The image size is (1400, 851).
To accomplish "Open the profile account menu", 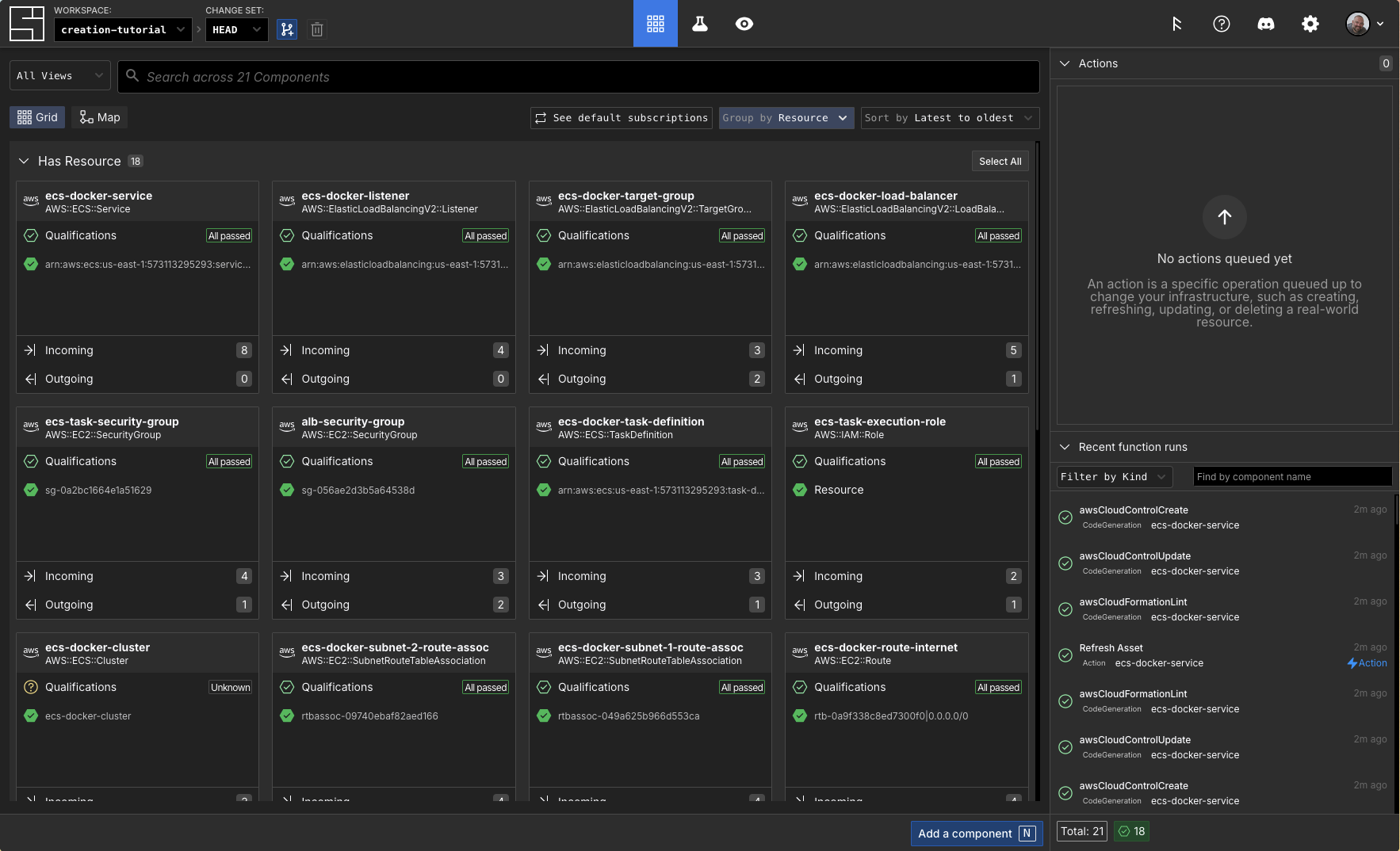I will coord(1361,24).
